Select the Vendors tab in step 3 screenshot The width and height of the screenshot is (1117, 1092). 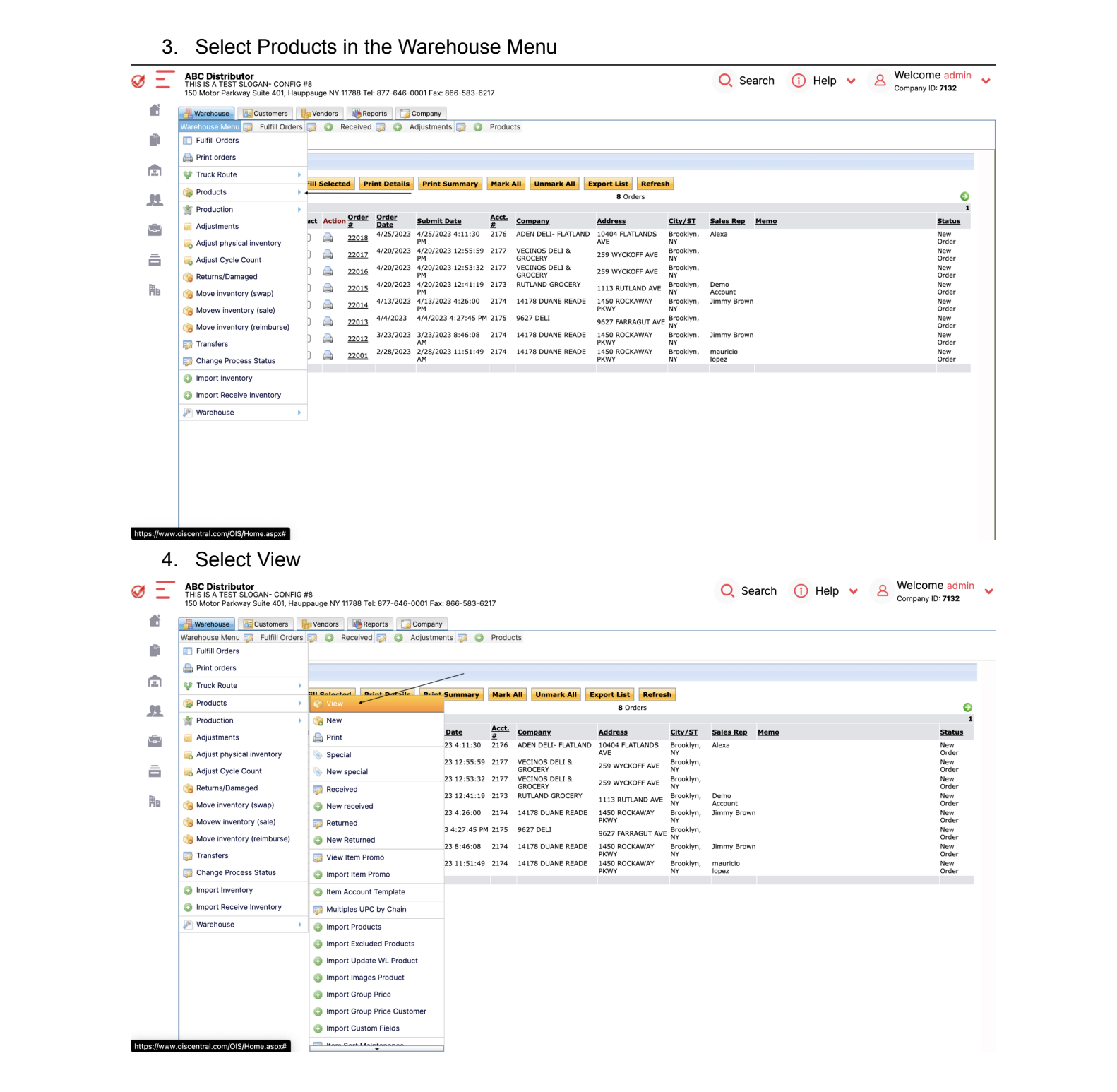click(x=320, y=113)
